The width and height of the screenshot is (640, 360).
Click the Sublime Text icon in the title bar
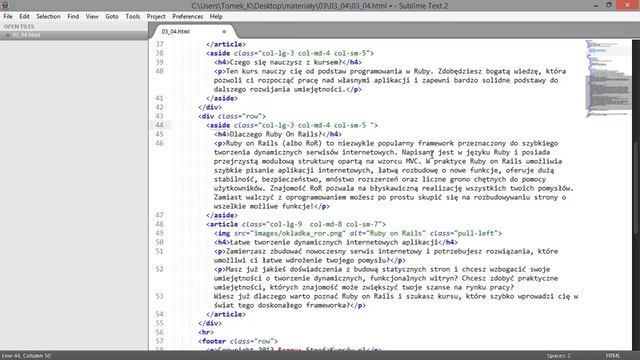tap(5, 5)
